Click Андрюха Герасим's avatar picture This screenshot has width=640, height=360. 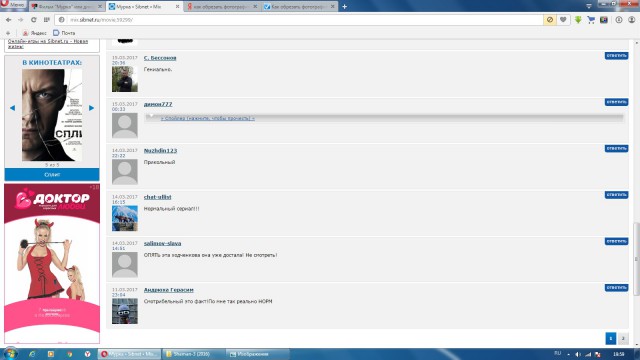(125, 311)
